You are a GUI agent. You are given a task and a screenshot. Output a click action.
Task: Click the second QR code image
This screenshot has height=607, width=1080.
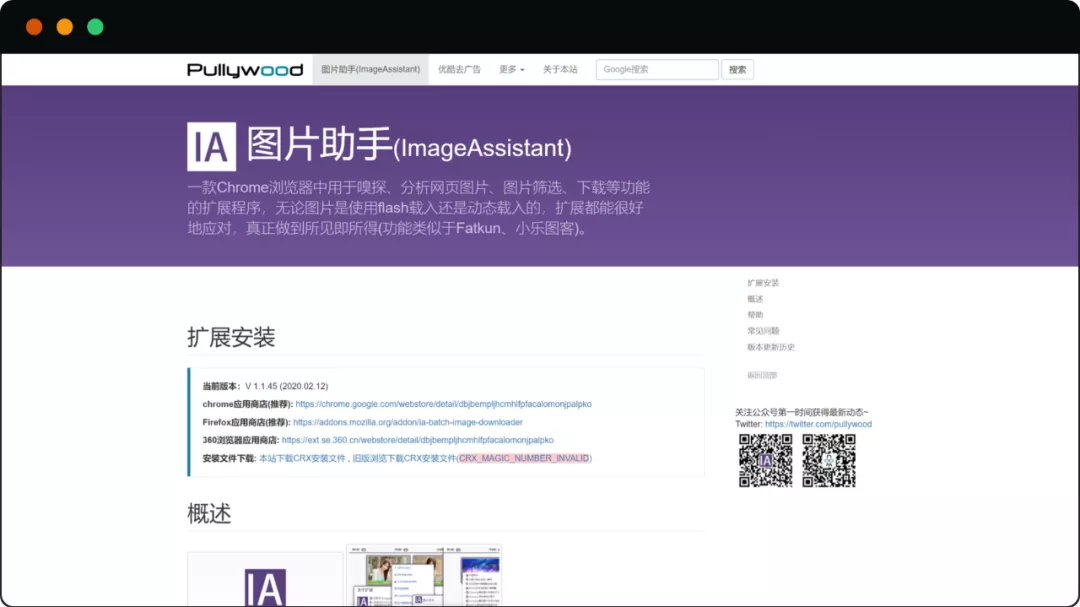click(828, 460)
